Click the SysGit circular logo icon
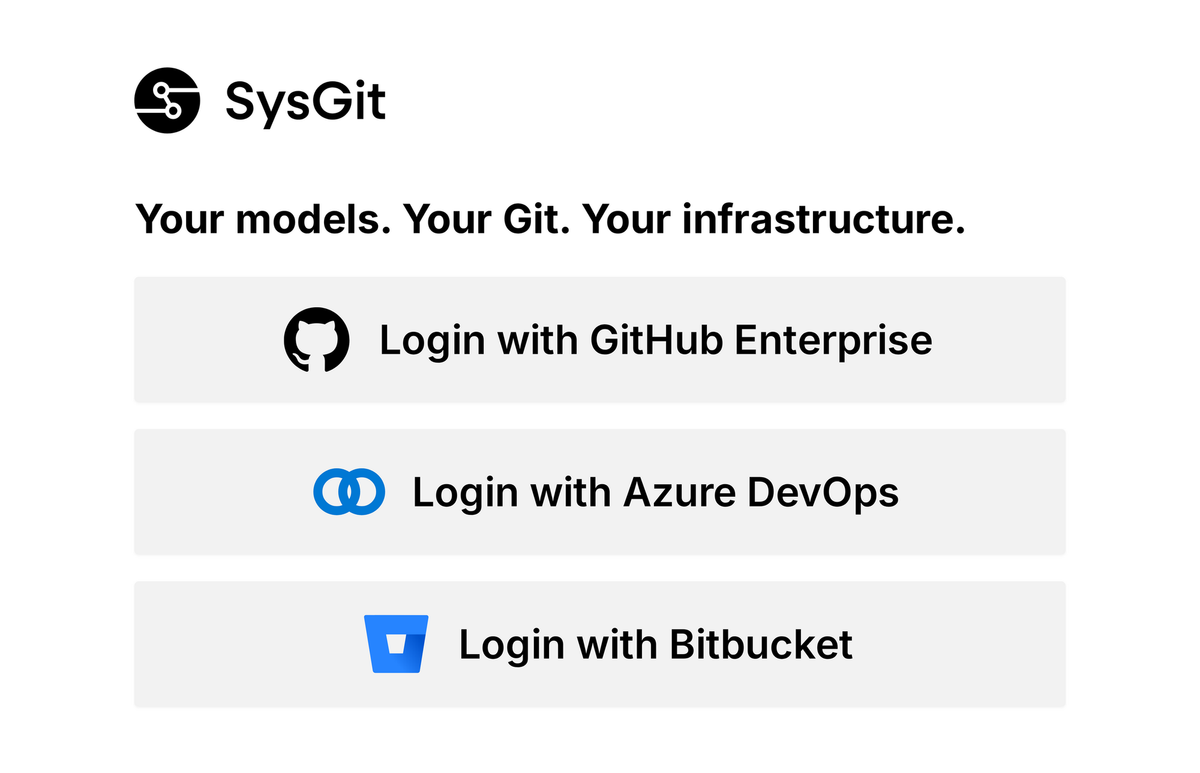The image size is (1200, 773). tap(167, 100)
